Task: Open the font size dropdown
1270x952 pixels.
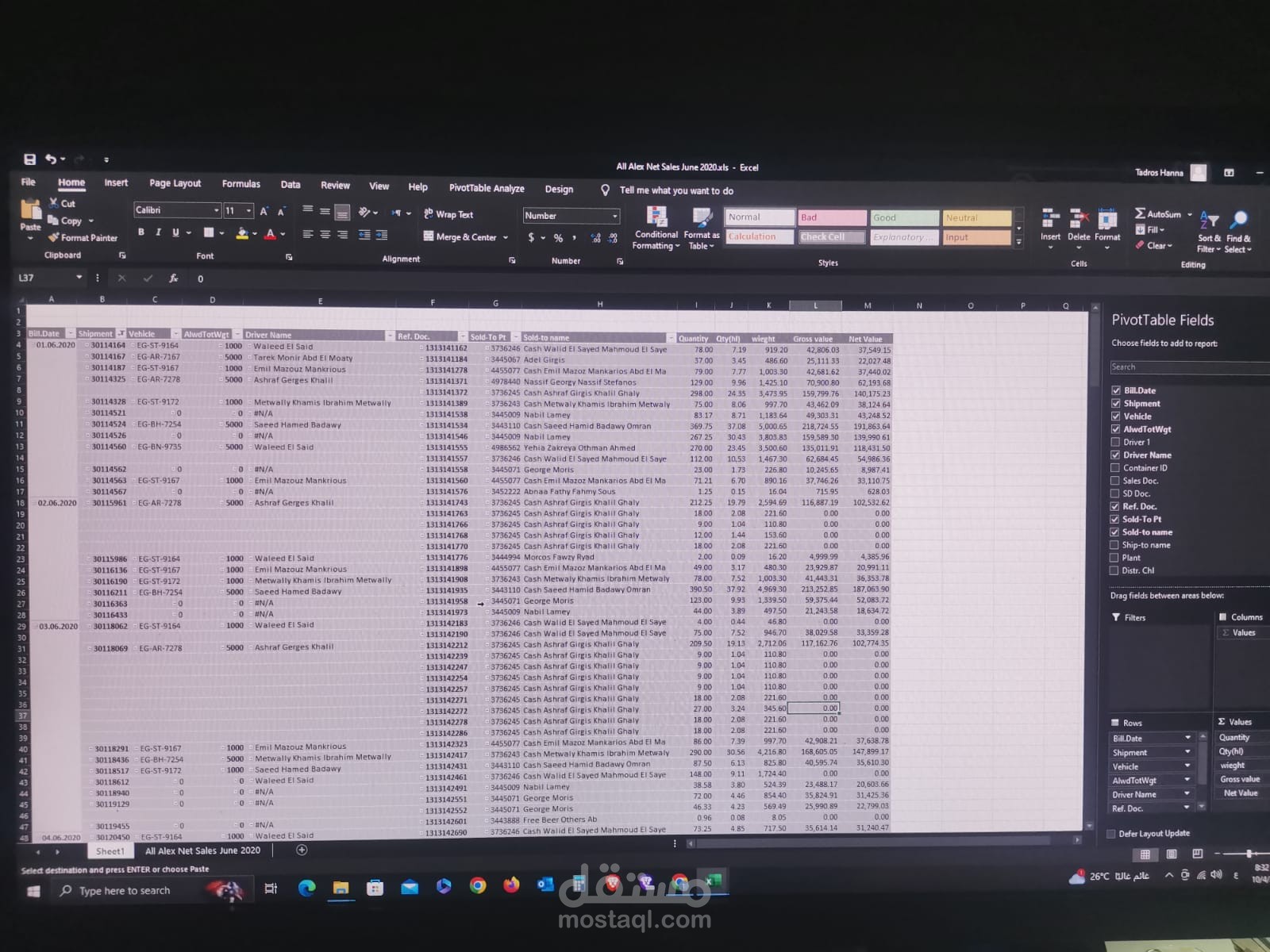Action: [x=248, y=211]
